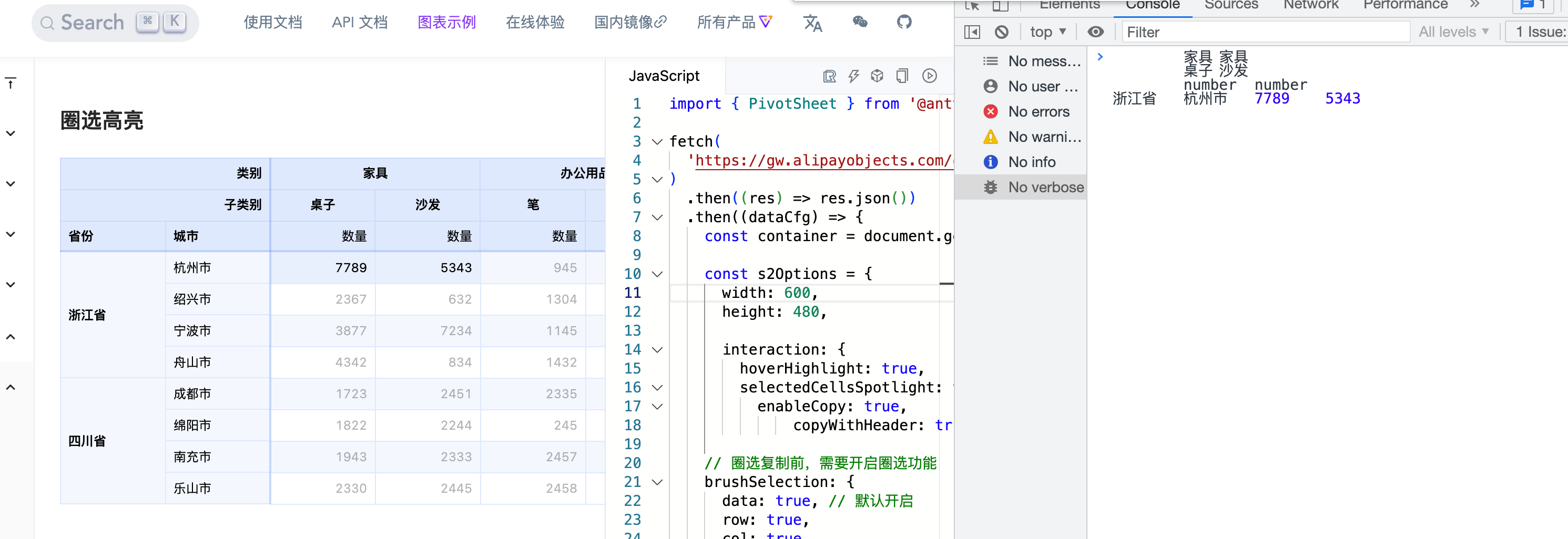Screen dimensions: 1568x539
Task: Collapse the fetch statement at line 3
Action: tap(657, 141)
